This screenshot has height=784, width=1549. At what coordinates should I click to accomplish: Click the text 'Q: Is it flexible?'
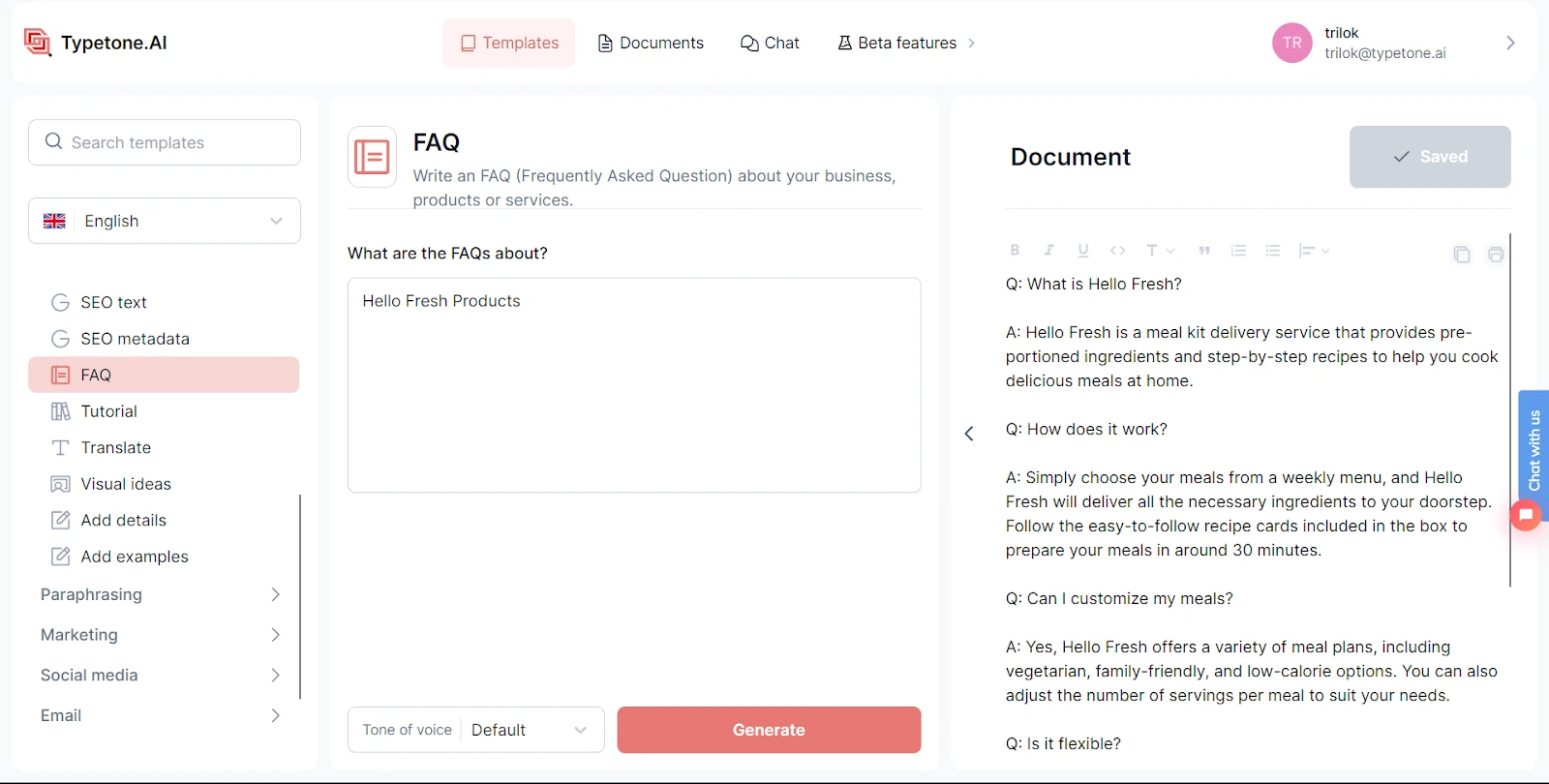[1063, 743]
